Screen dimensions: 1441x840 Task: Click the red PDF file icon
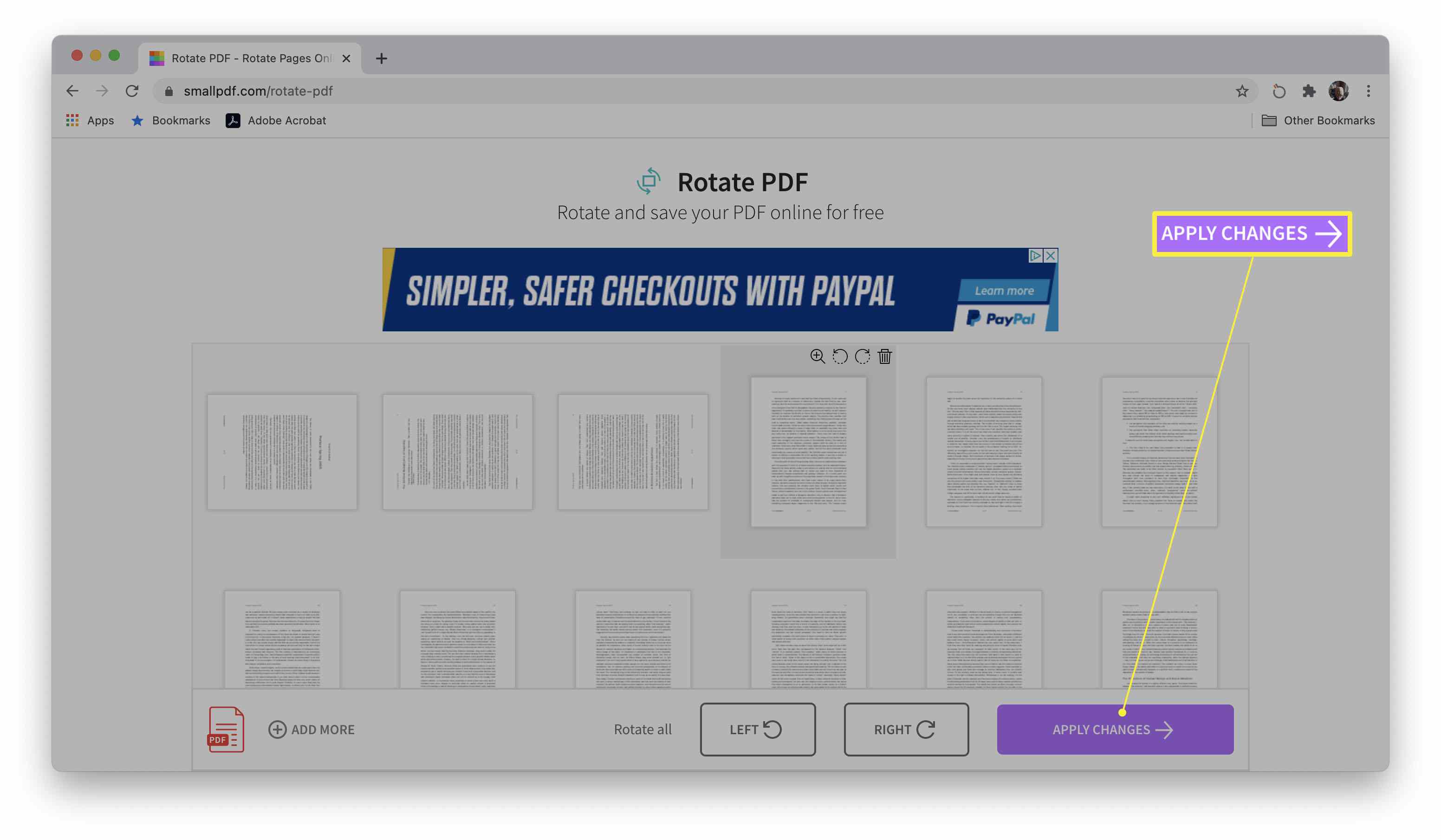click(226, 729)
